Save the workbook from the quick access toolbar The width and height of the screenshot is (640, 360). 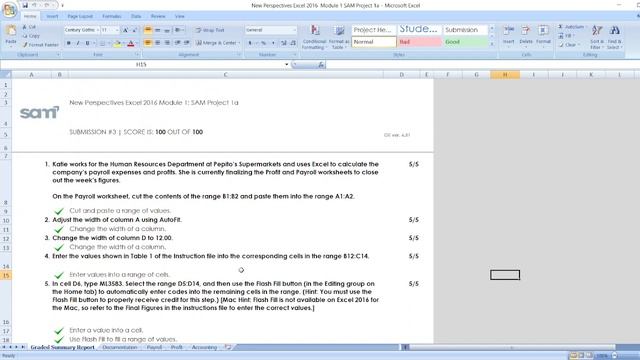click(x=25, y=5)
